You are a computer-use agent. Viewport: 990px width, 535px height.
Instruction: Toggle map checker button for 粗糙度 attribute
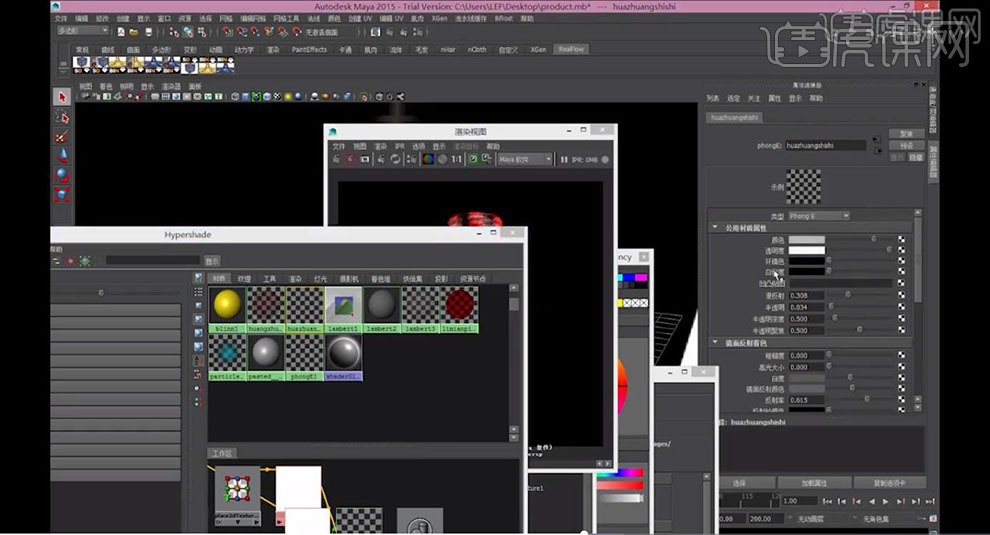(901, 356)
